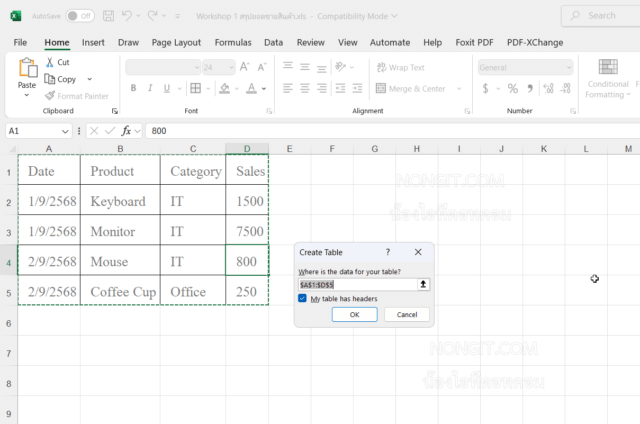Click the Middle Align icon
The width and height of the screenshot is (640, 424).
[x=304, y=67]
